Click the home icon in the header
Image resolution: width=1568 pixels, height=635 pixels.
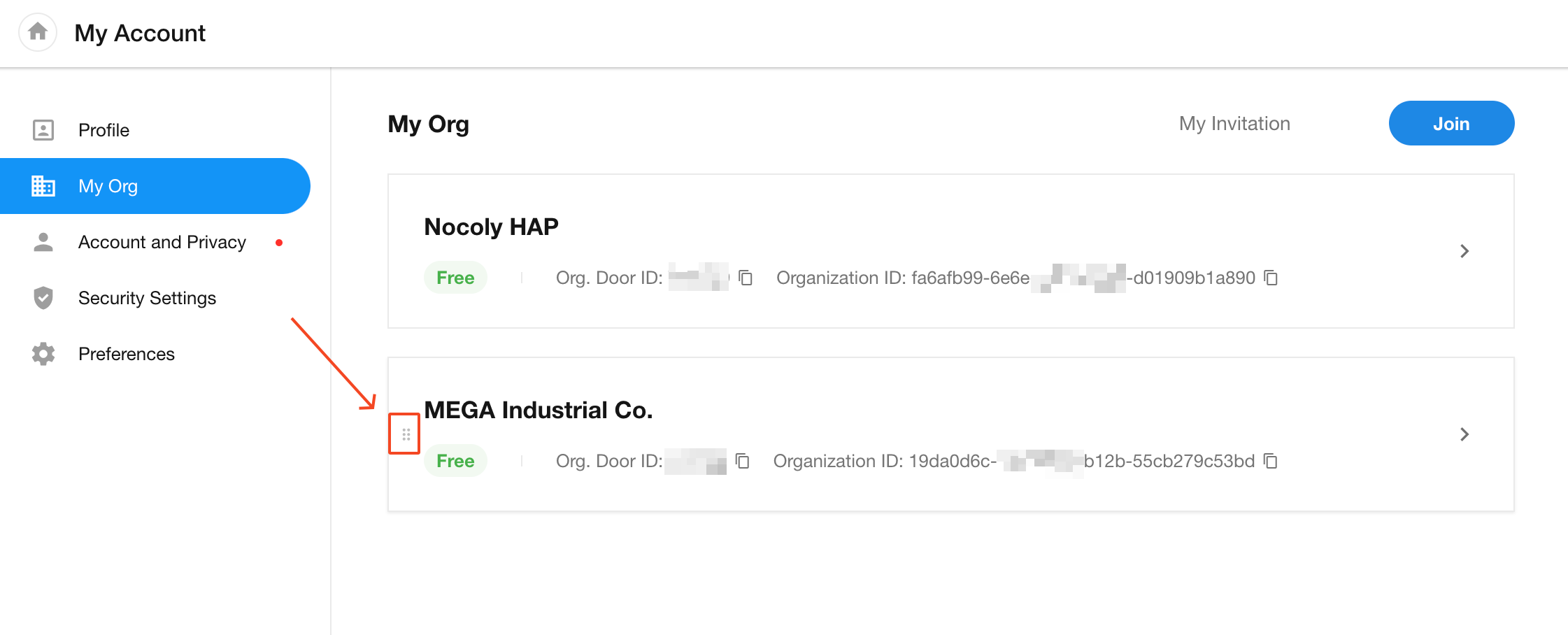pyautogui.click(x=38, y=32)
